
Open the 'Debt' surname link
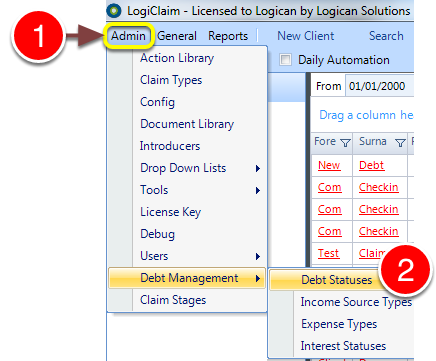point(371,165)
